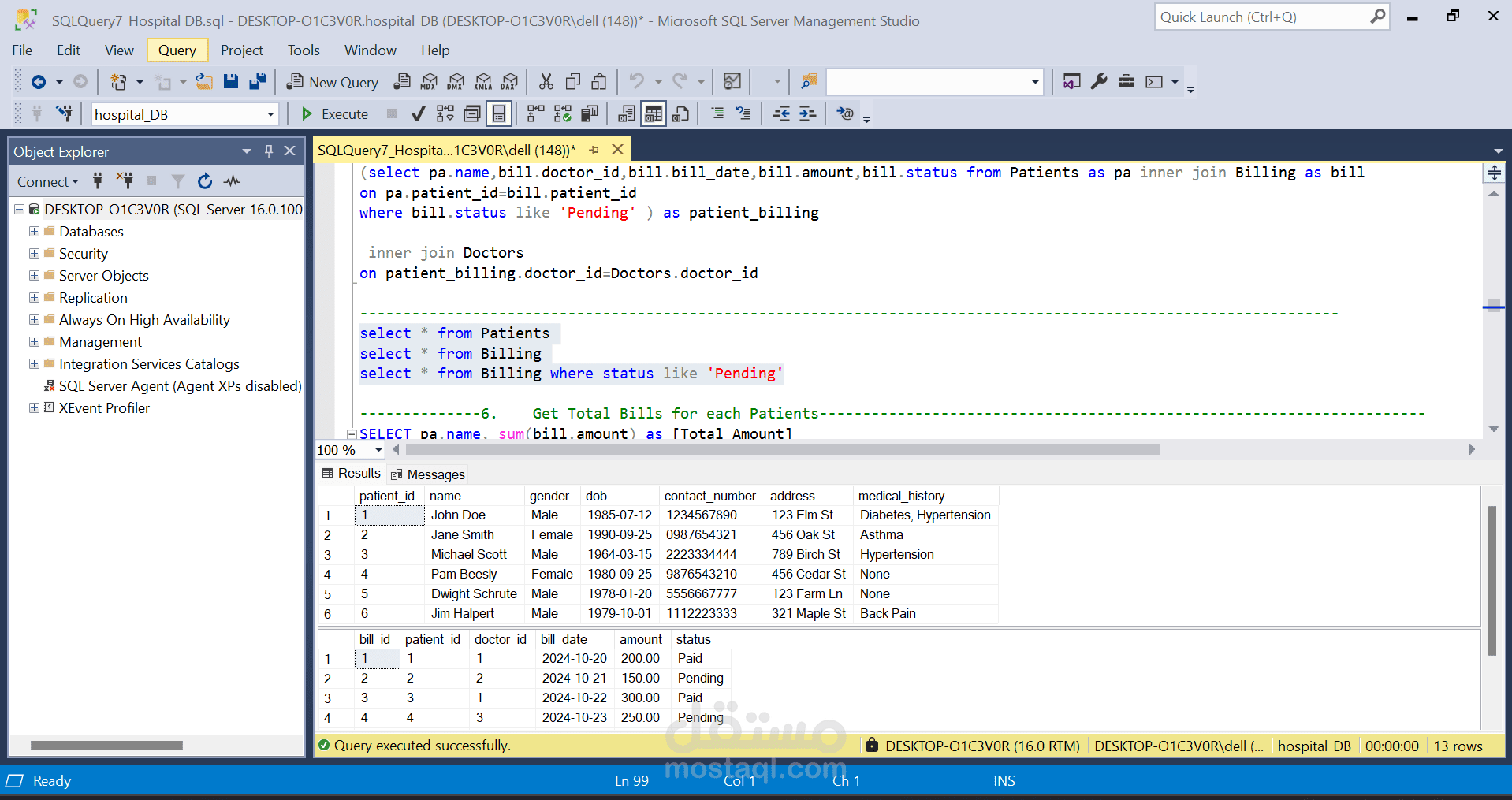Screen dimensions: 1512x800
Task: Open the Project menu
Action: tap(242, 50)
